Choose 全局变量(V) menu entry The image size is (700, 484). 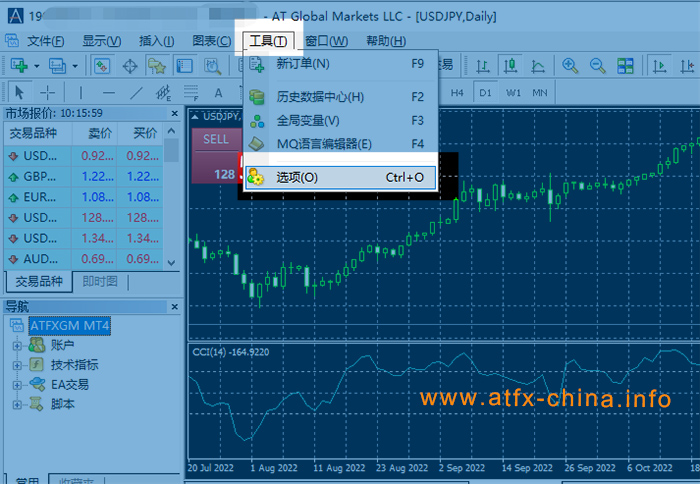[340, 121]
